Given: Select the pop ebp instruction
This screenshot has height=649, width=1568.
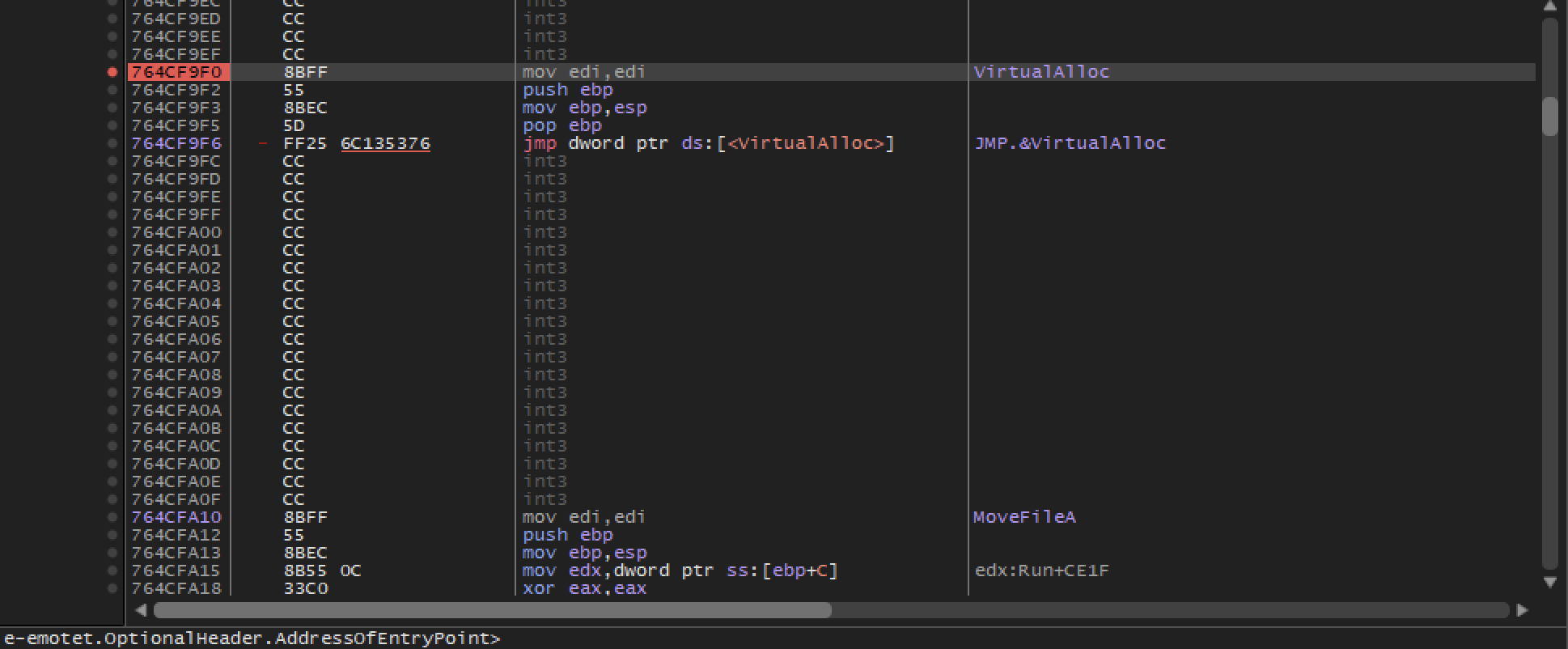Looking at the screenshot, I should pos(562,125).
